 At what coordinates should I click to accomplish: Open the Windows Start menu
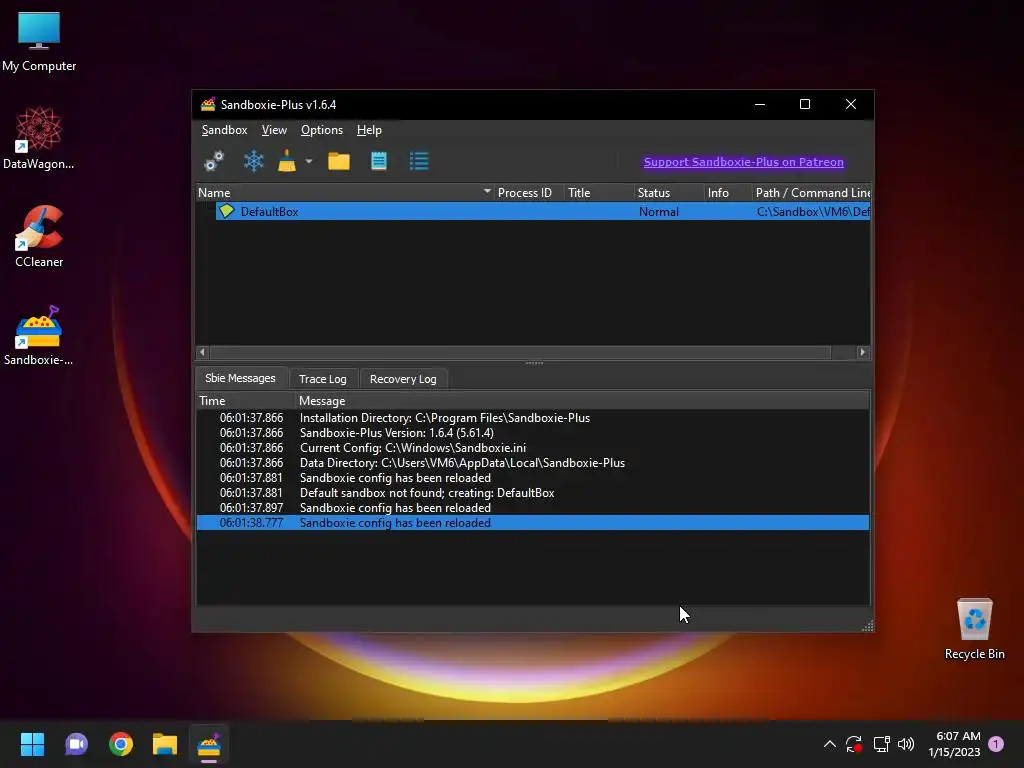32,744
